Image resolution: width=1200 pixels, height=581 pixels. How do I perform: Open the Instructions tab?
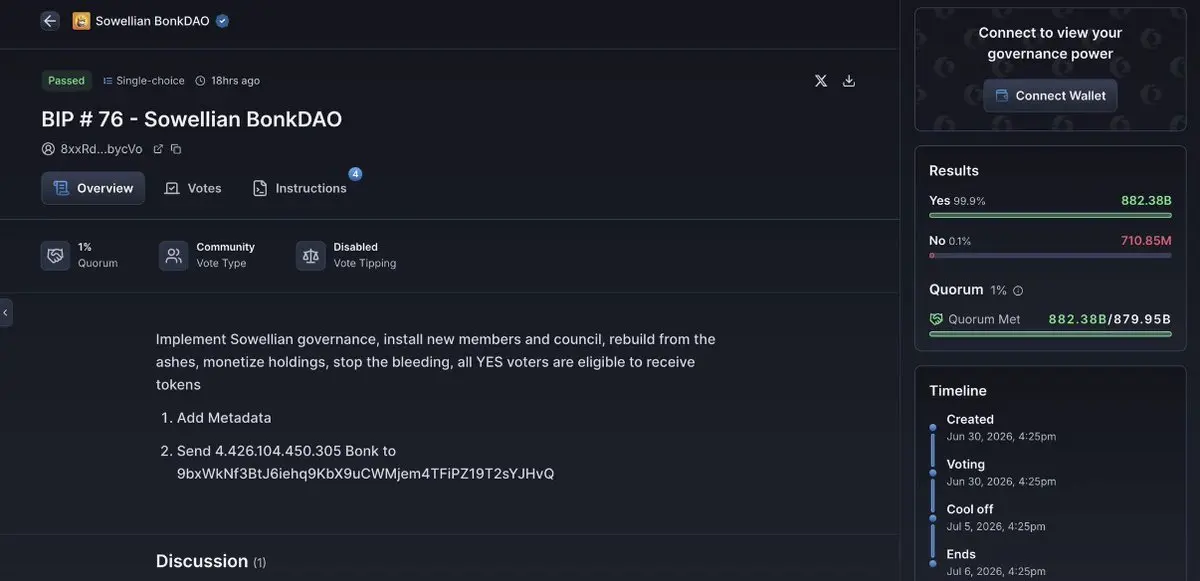(x=300, y=188)
